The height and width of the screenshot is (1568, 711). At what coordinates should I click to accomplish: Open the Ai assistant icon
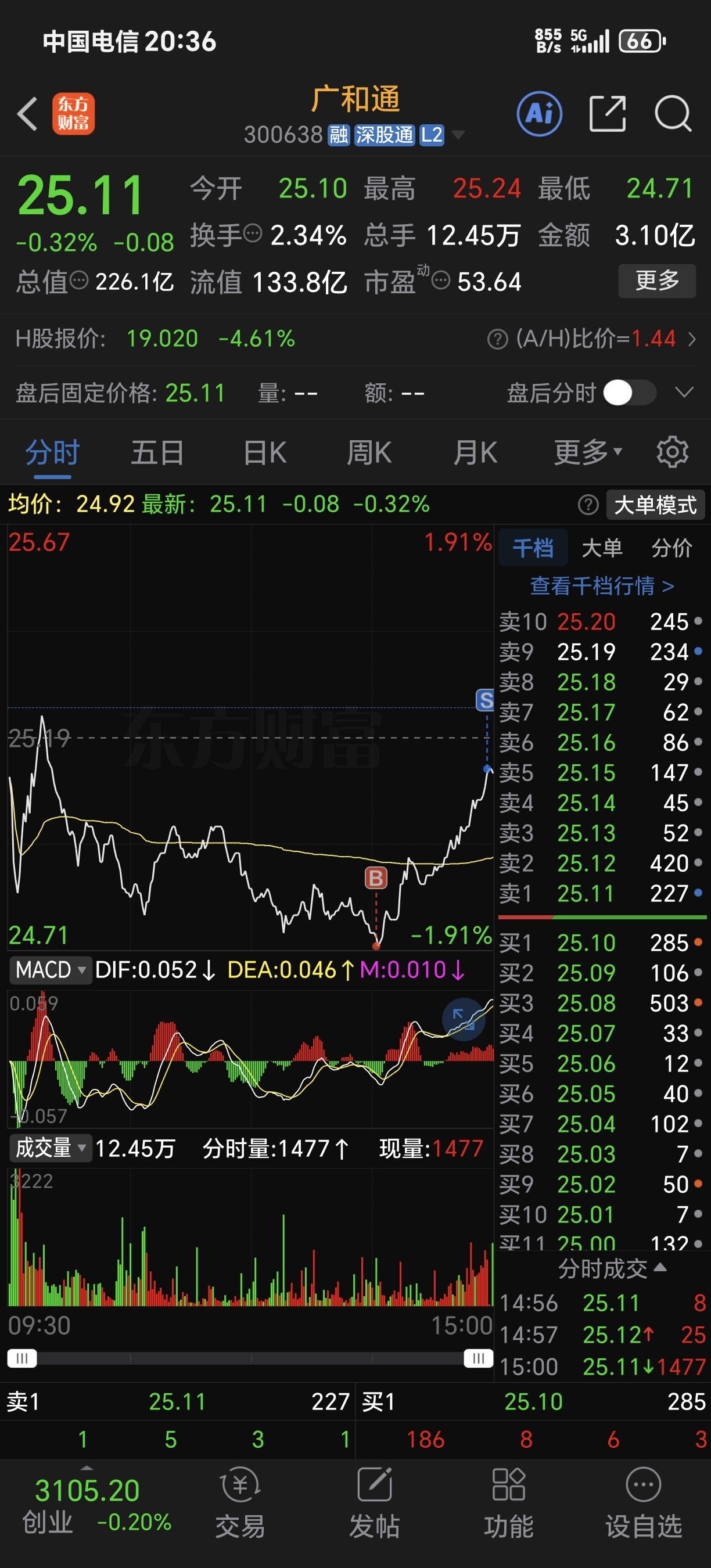coord(539,114)
